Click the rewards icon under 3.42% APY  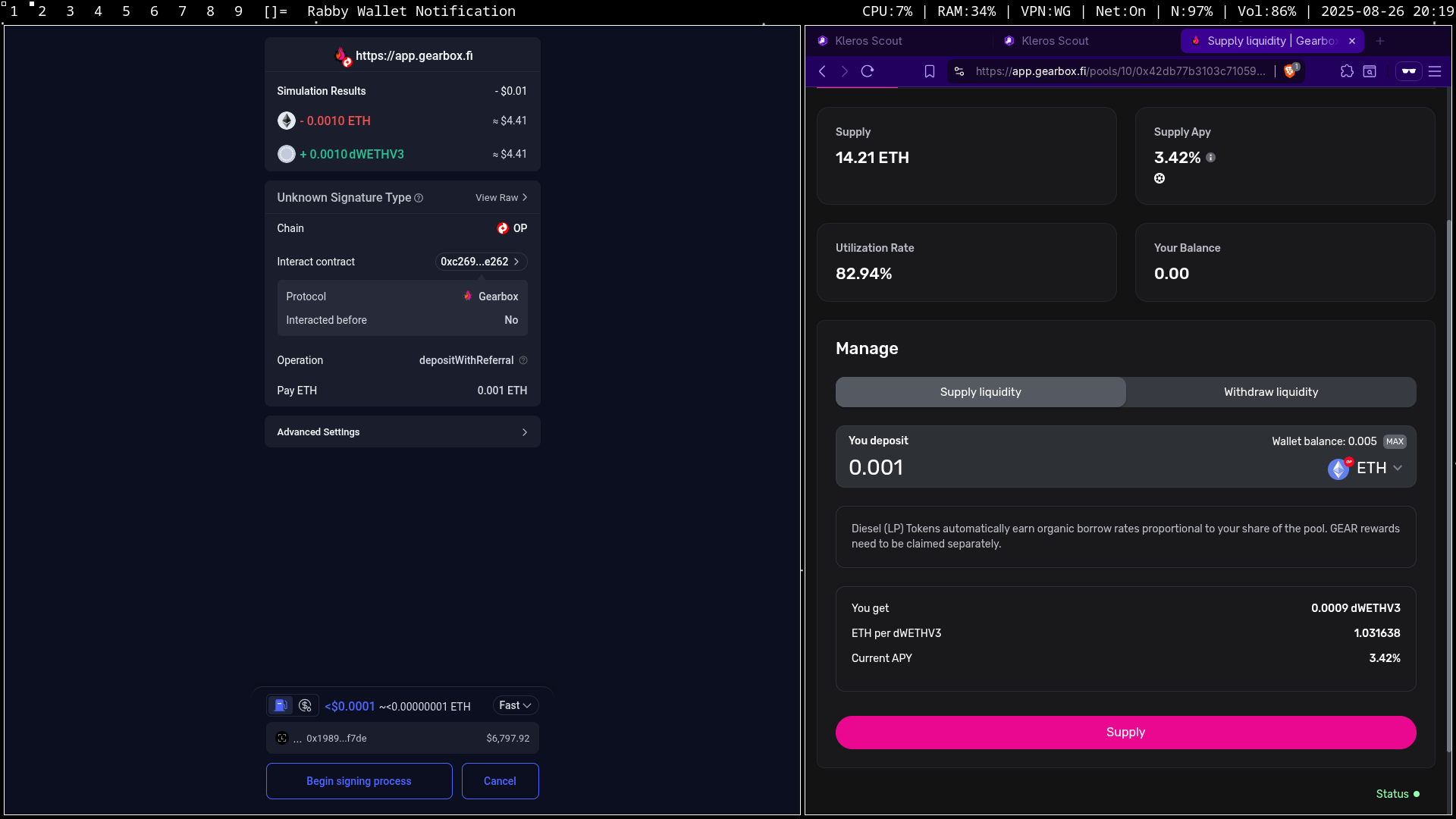click(x=1159, y=178)
